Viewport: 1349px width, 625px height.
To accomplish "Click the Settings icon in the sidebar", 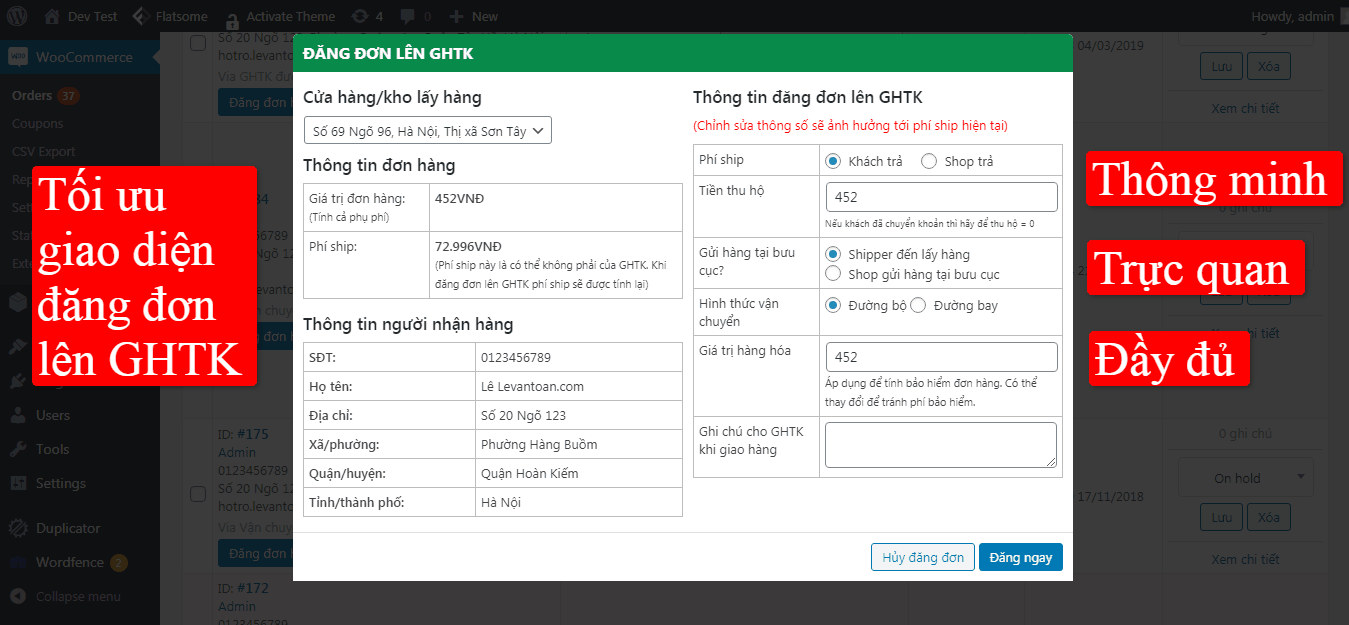I will coord(17,483).
